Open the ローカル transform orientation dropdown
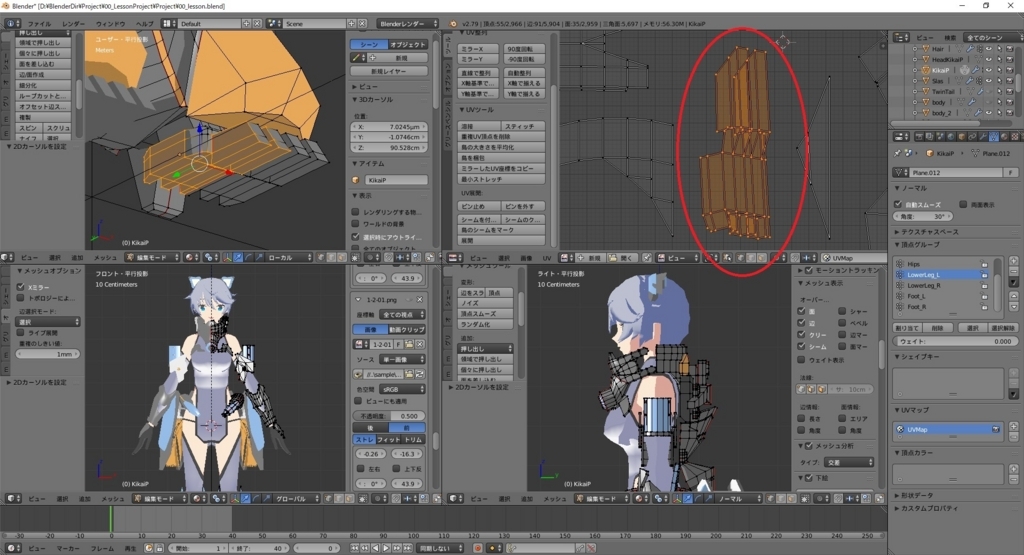 288,258
